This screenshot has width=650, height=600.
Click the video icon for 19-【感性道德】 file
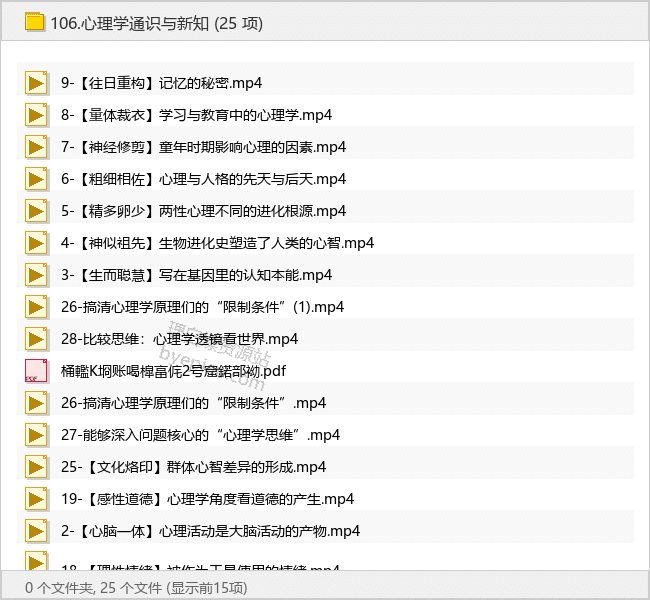36,499
